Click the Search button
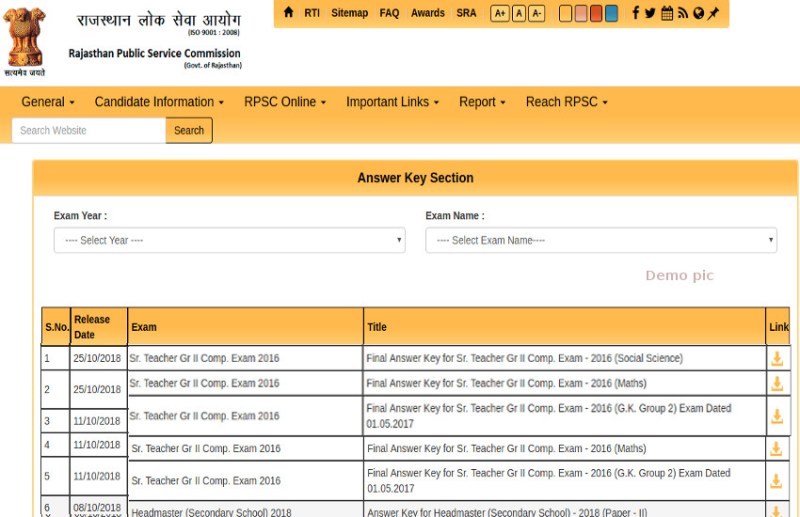The height and width of the screenshot is (517, 800). (189, 130)
